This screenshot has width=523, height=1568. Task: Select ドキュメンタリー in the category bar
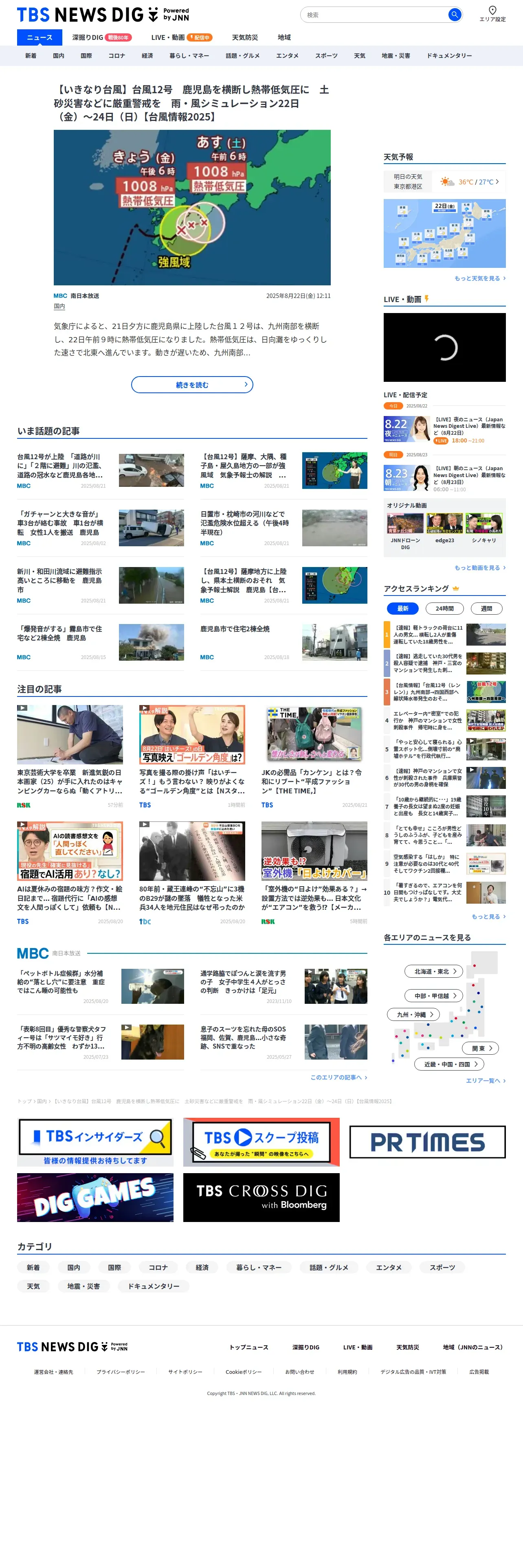(449, 55)
